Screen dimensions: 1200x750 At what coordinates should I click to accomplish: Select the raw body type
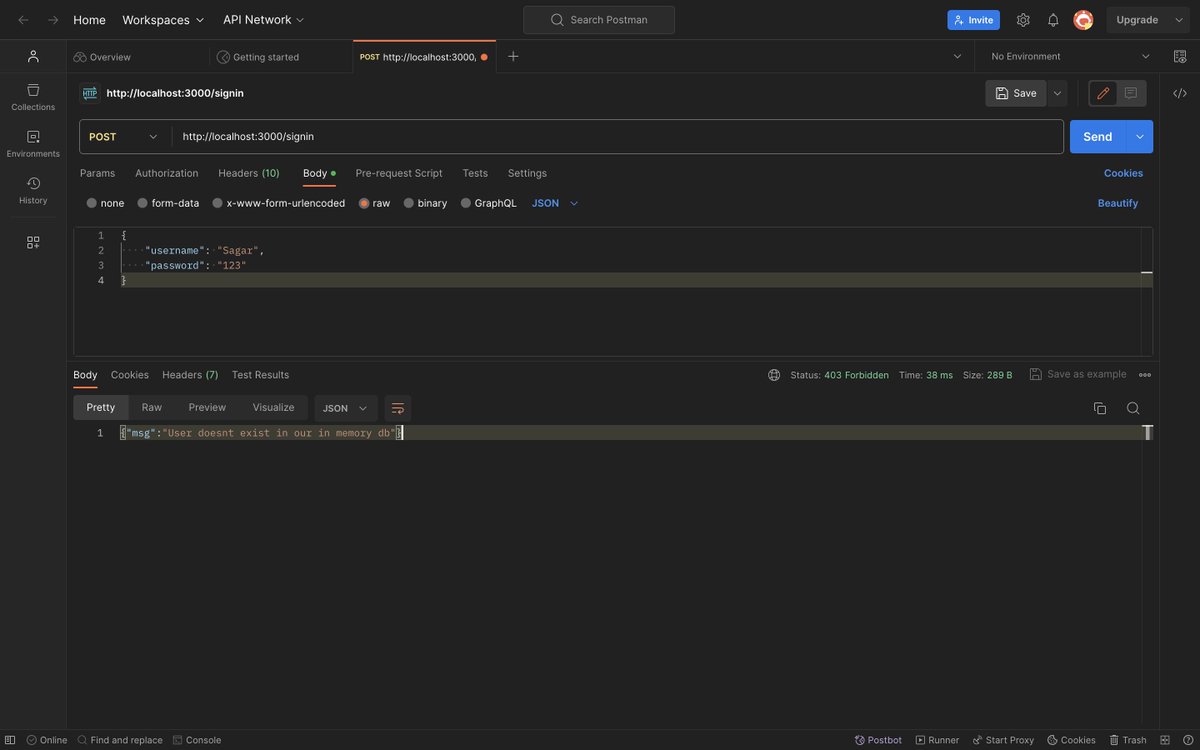tap(374, 203)
